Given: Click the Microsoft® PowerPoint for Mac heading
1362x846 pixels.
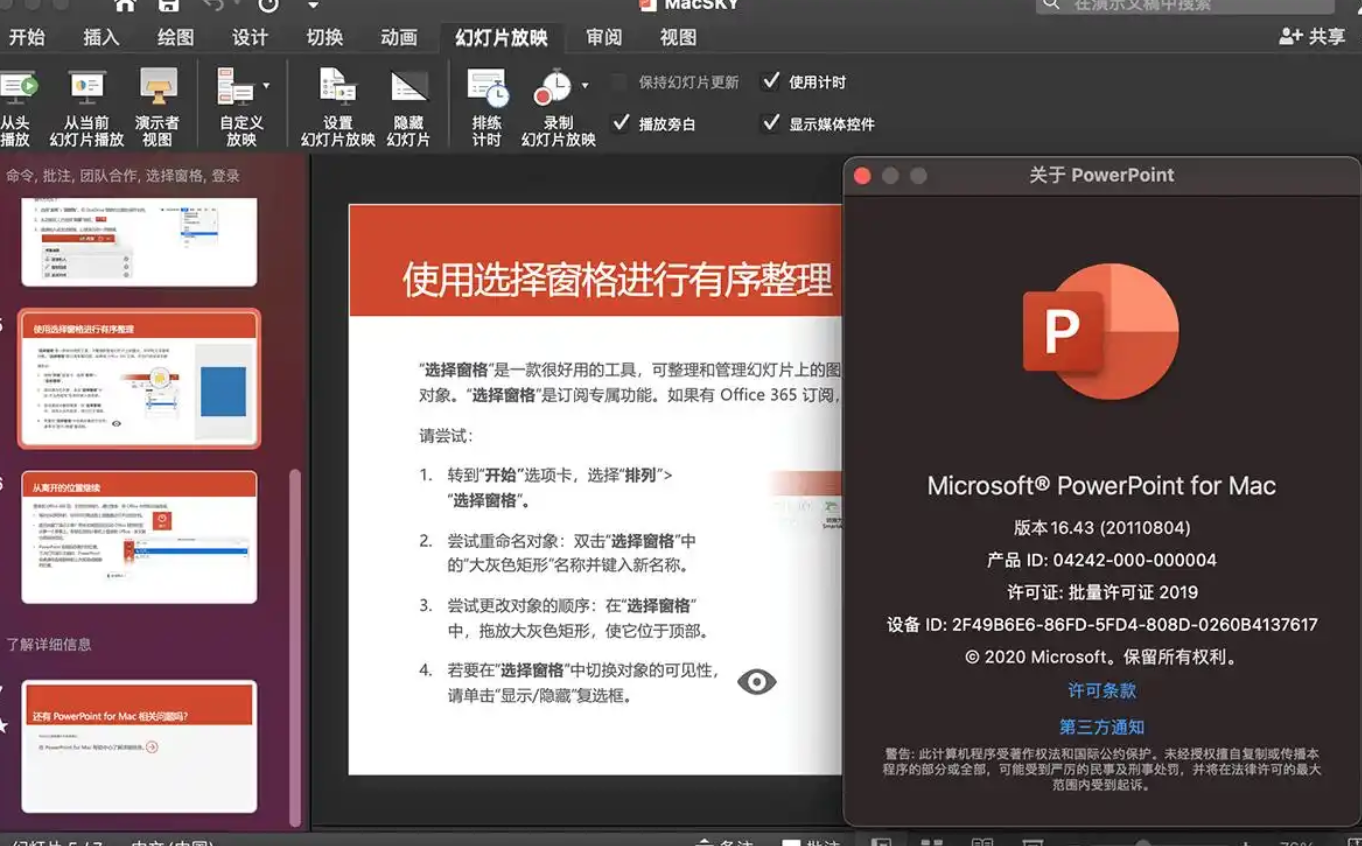Looking at the screenshot, I should coord(1101,486).
